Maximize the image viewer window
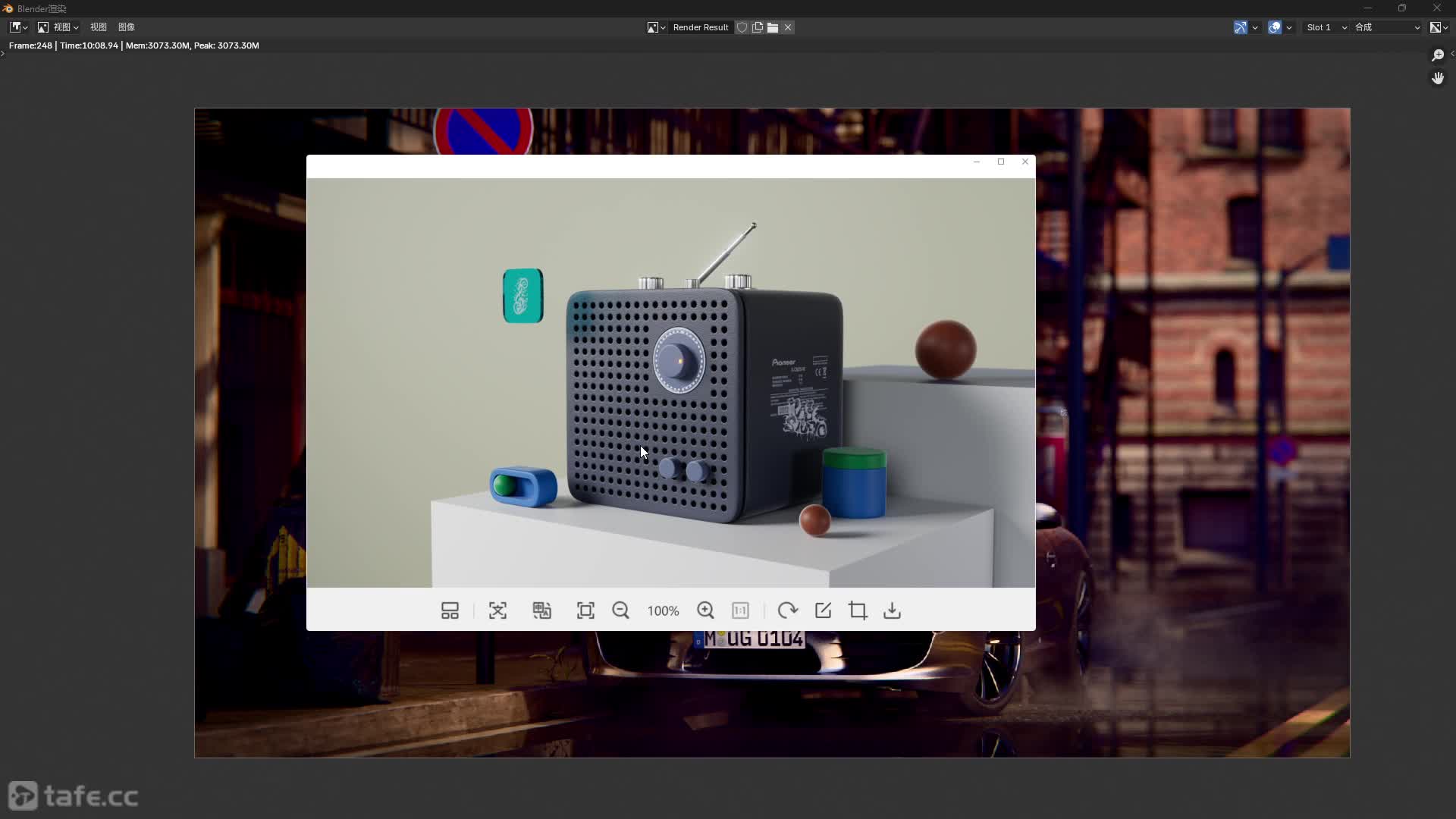 pyautogui.click(x=1001, y=162)
